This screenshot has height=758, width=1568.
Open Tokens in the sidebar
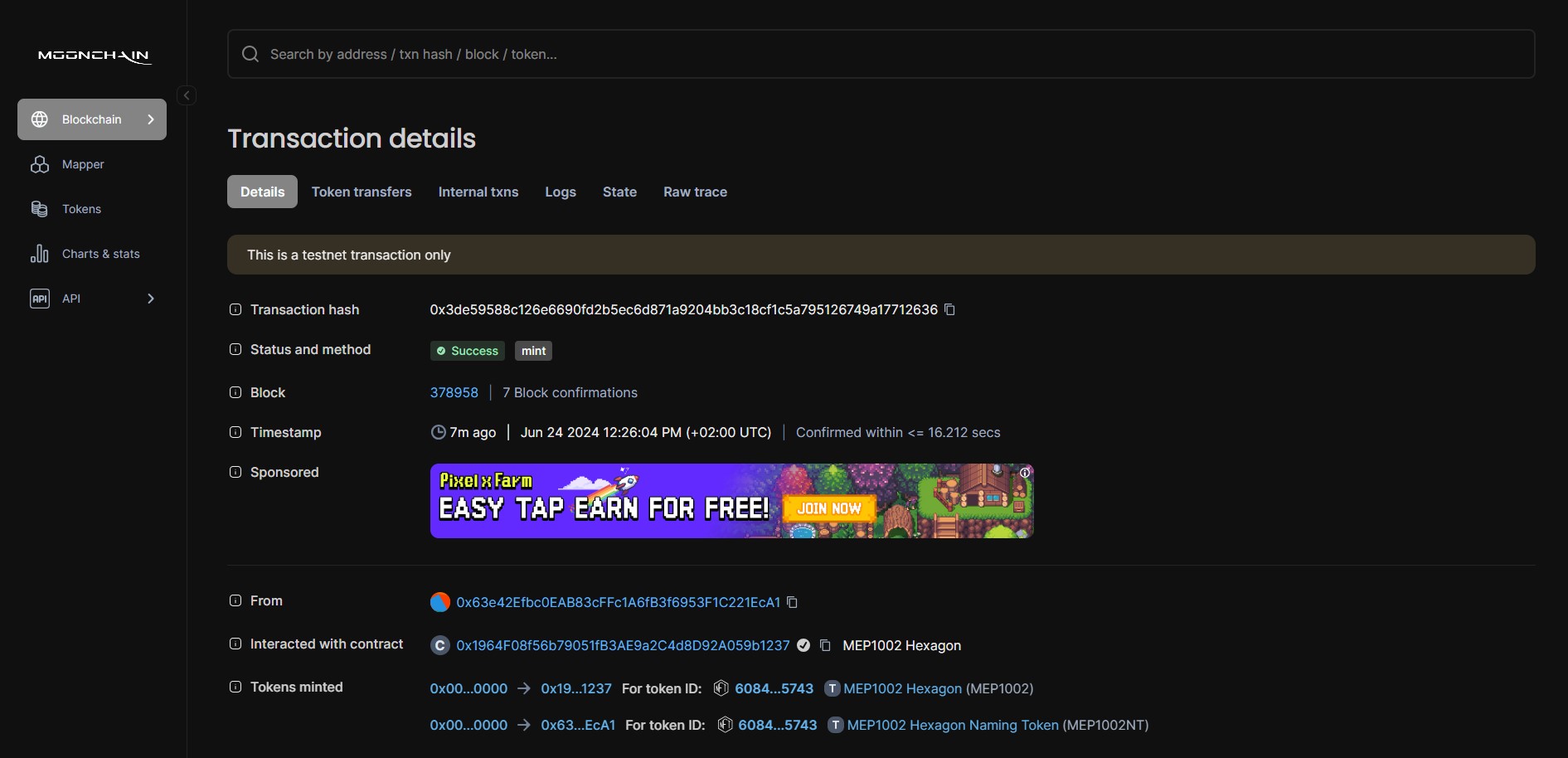81,209
